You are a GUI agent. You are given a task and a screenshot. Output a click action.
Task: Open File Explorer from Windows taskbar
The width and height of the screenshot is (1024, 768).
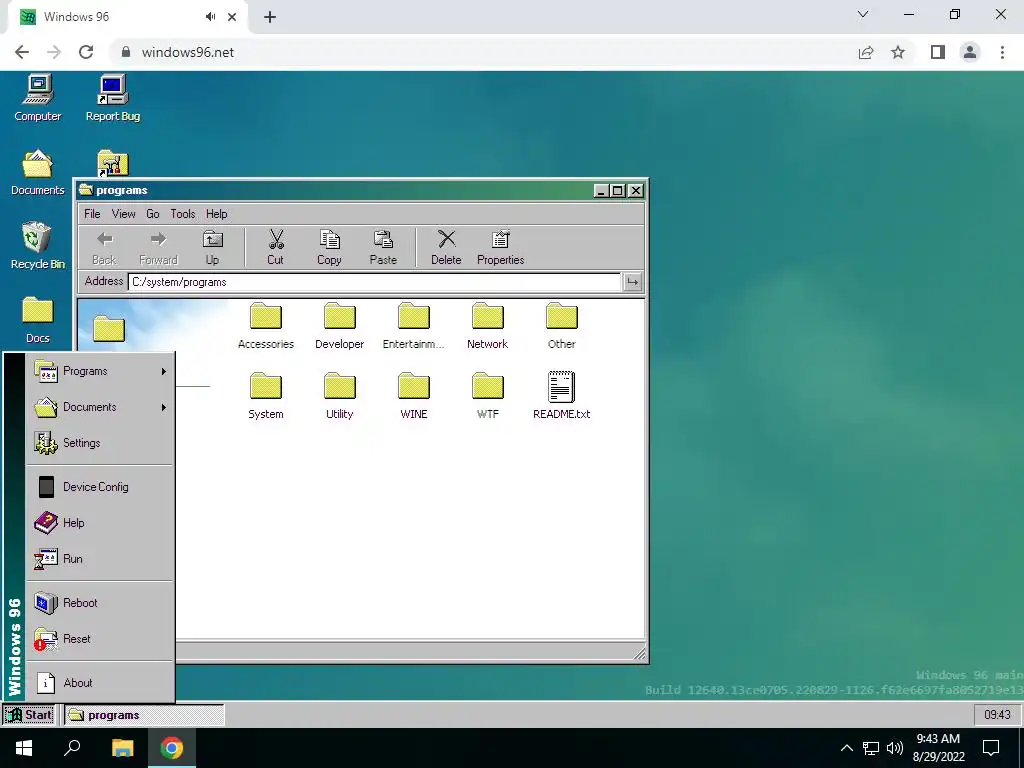[x=122, y=748]
